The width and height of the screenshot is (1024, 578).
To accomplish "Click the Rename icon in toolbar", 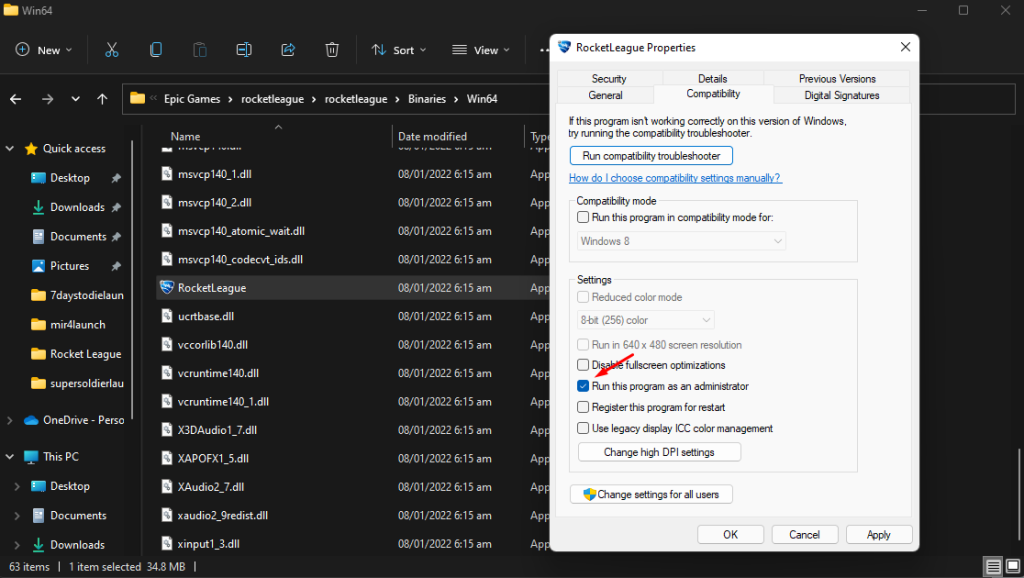I will [244, 50].
